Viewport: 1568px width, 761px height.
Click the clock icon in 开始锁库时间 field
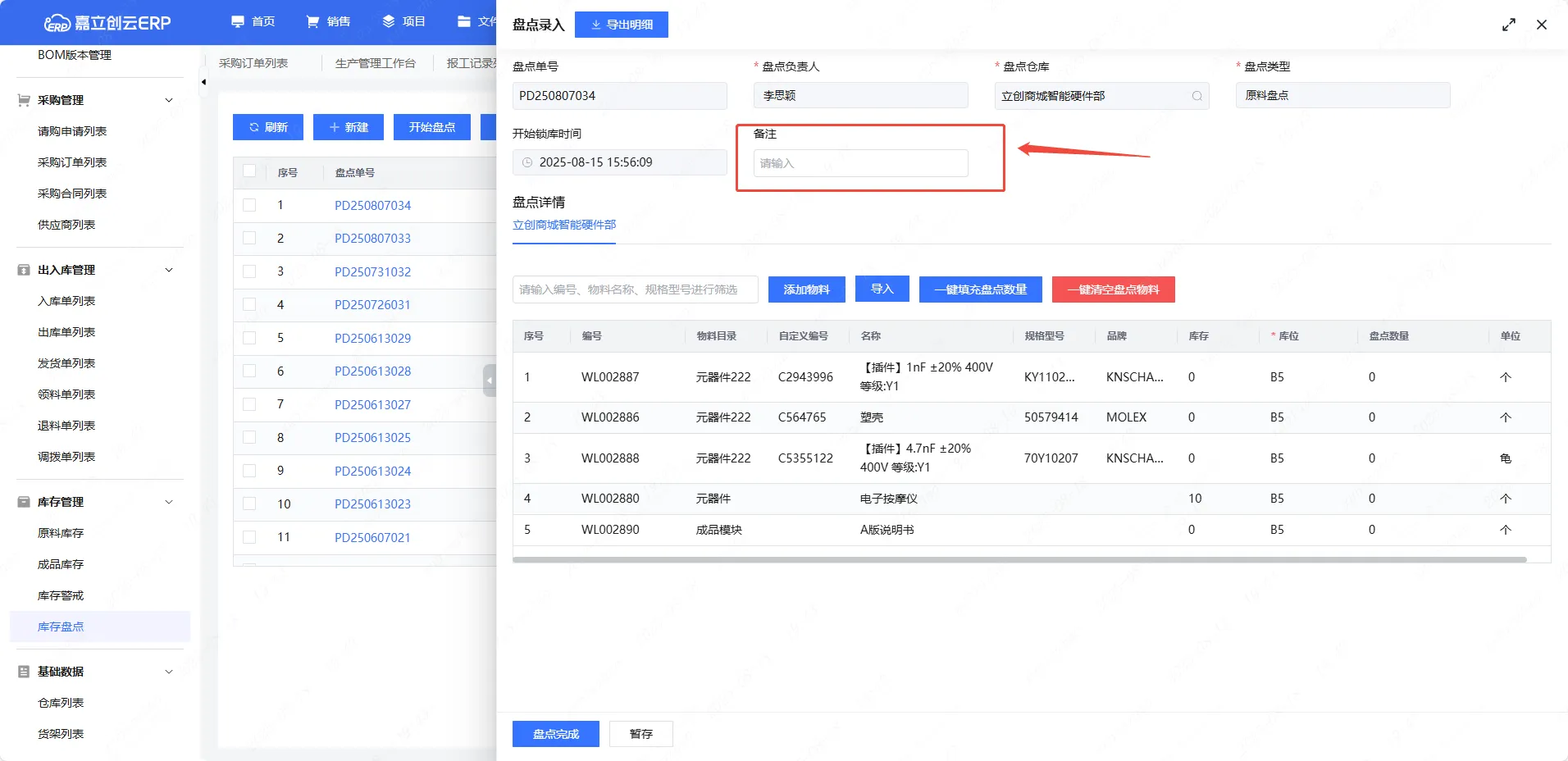pyautogui.click(x=527, y=162)
